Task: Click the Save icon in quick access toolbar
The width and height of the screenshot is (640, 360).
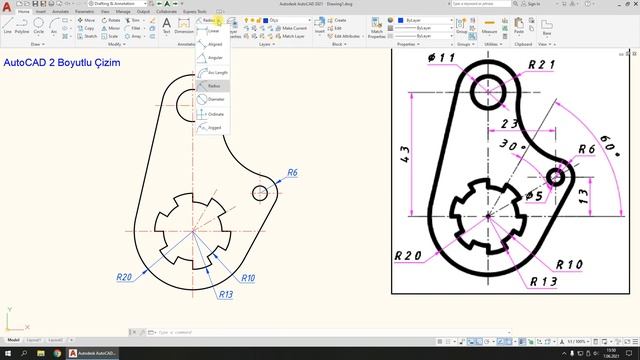Action: click(x=36, y=4)
